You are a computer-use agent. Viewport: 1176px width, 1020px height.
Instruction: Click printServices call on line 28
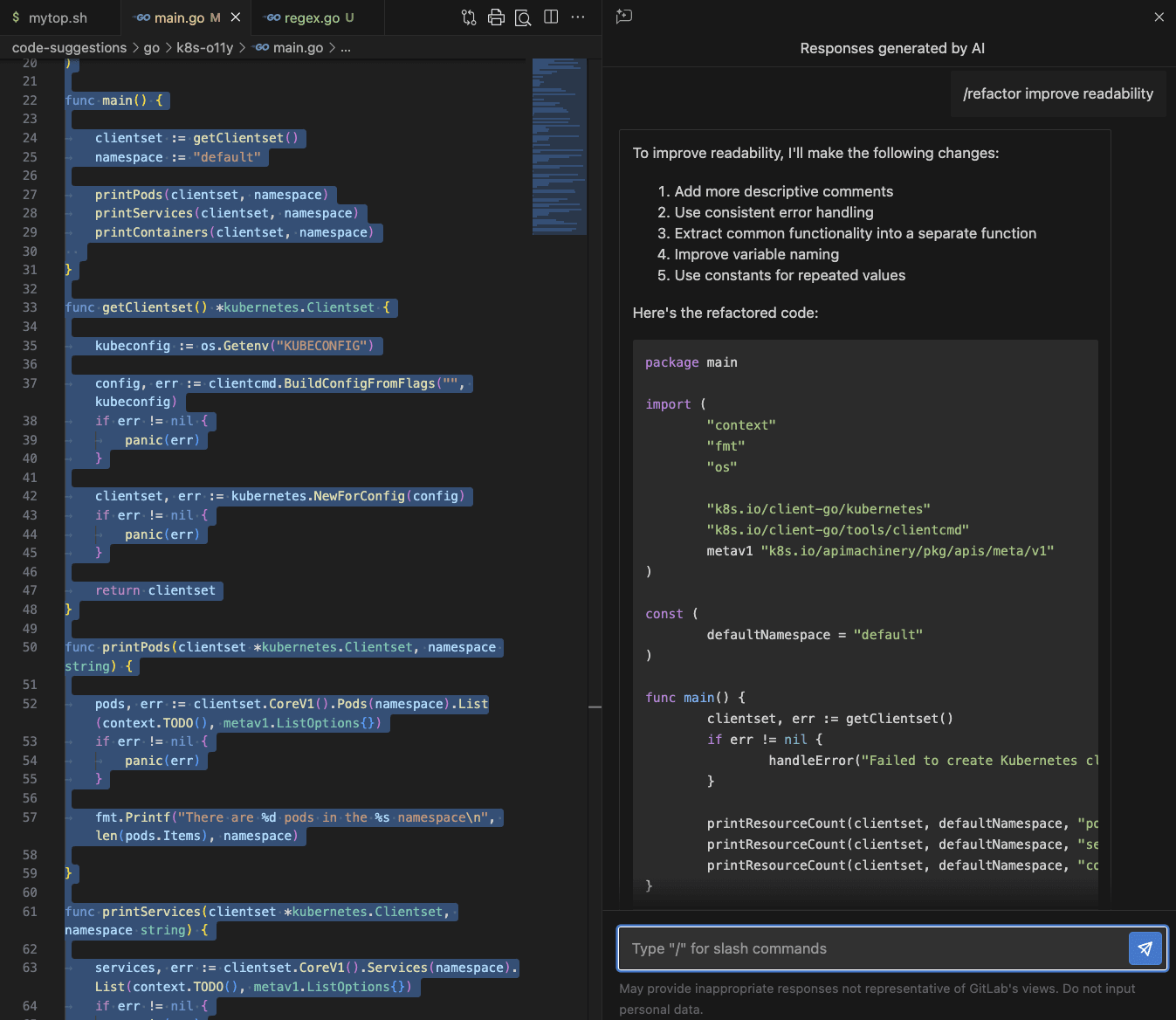(x=227, y=213)
